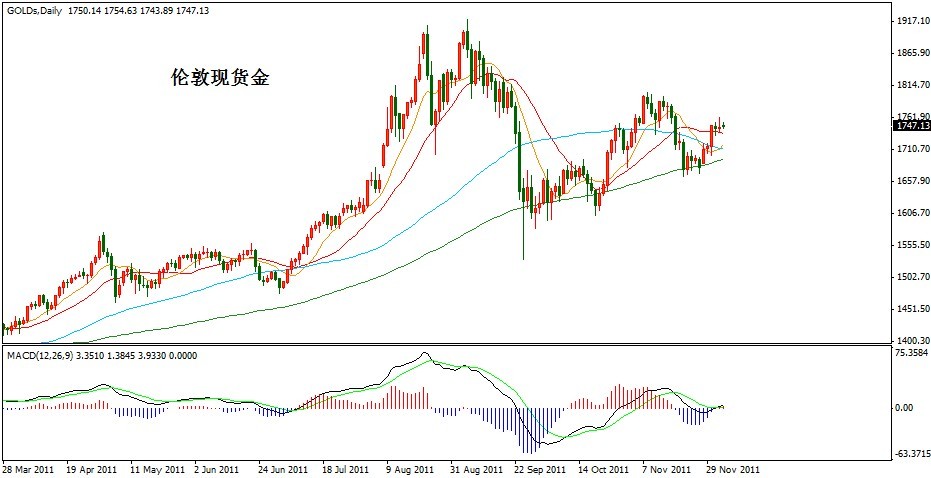Viewport: 931px width, 478px height.
Task: Click the 2 Jun 2011 date label
Action: click(x=218, y=468)
